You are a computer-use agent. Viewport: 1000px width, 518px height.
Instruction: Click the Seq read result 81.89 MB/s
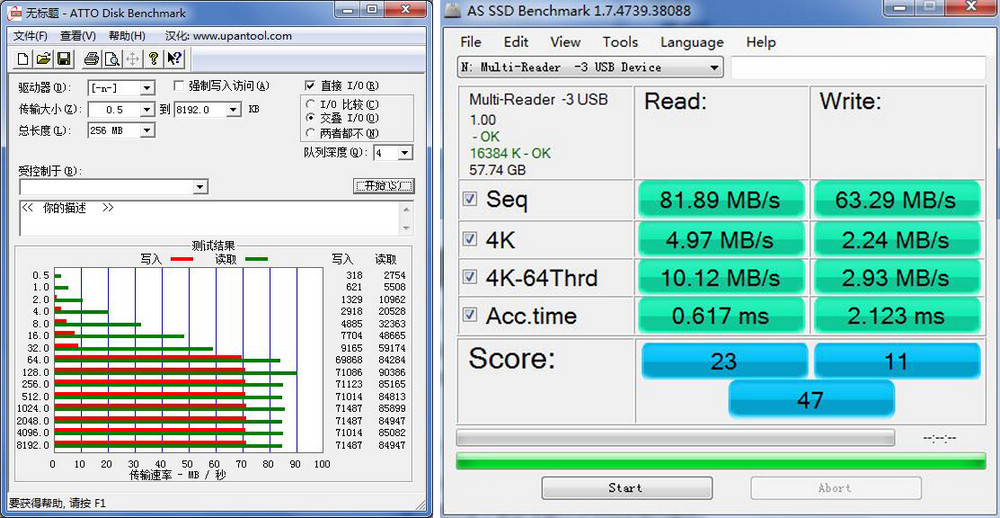[x=721, y=200]
